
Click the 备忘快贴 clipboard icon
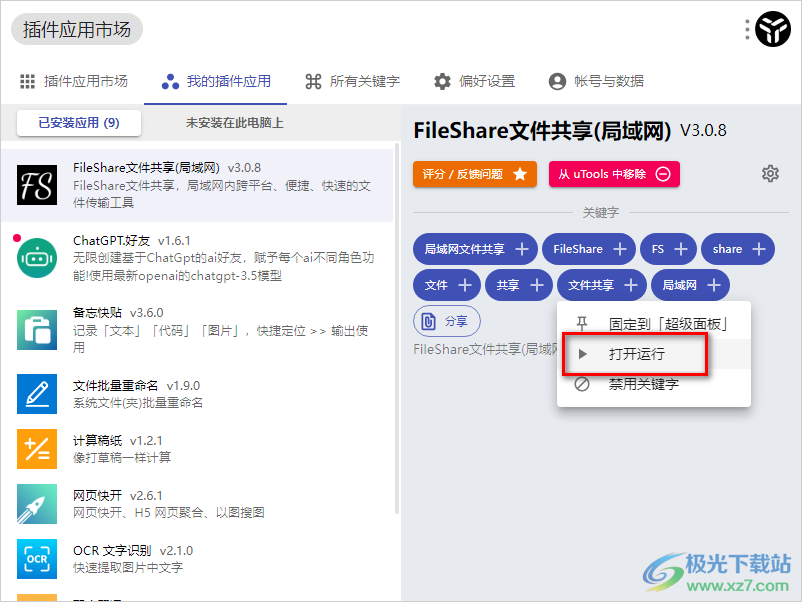37,330
